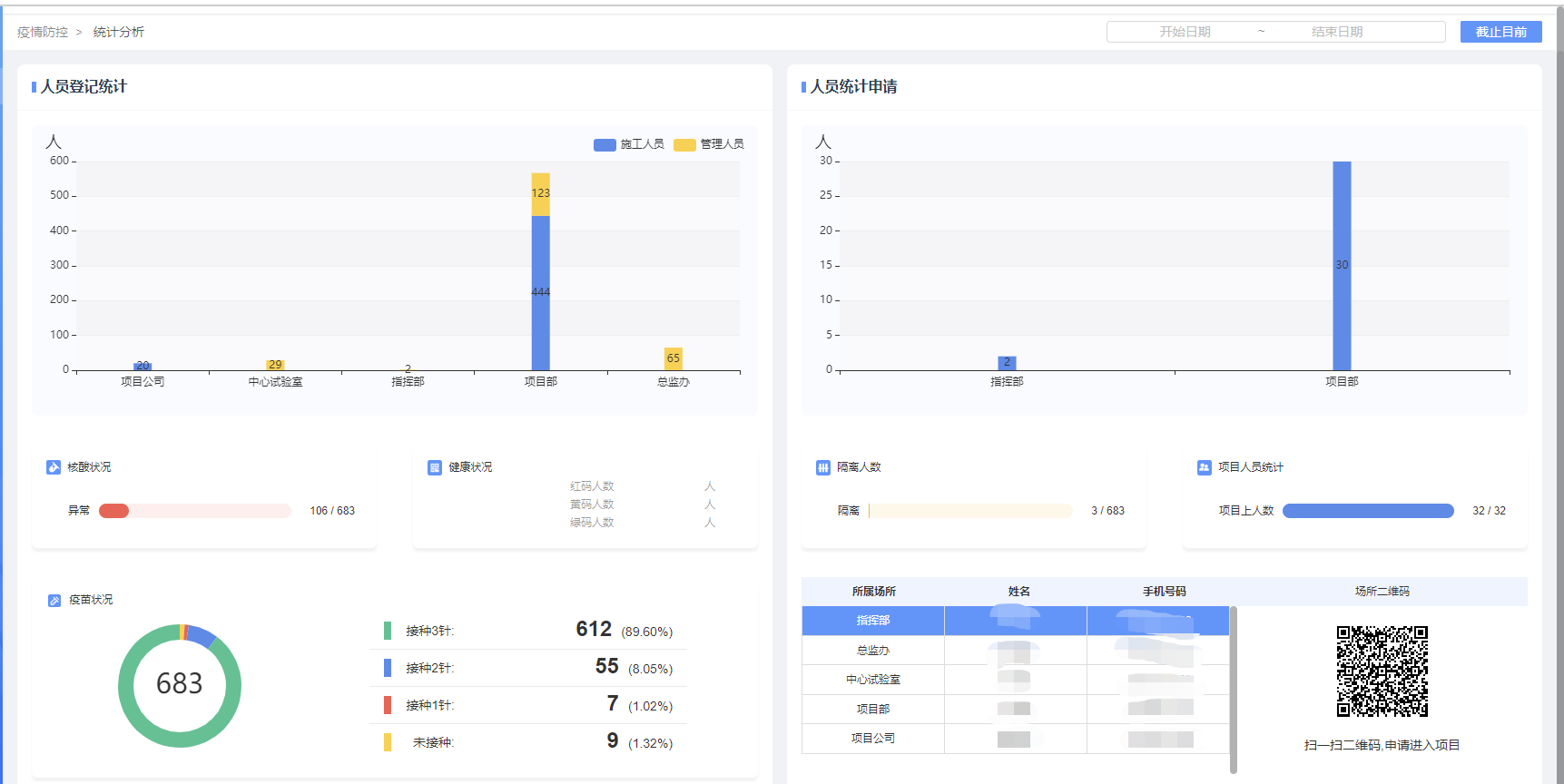Click the 项目上人数 blue progress bar

[x=1368, y=511]
